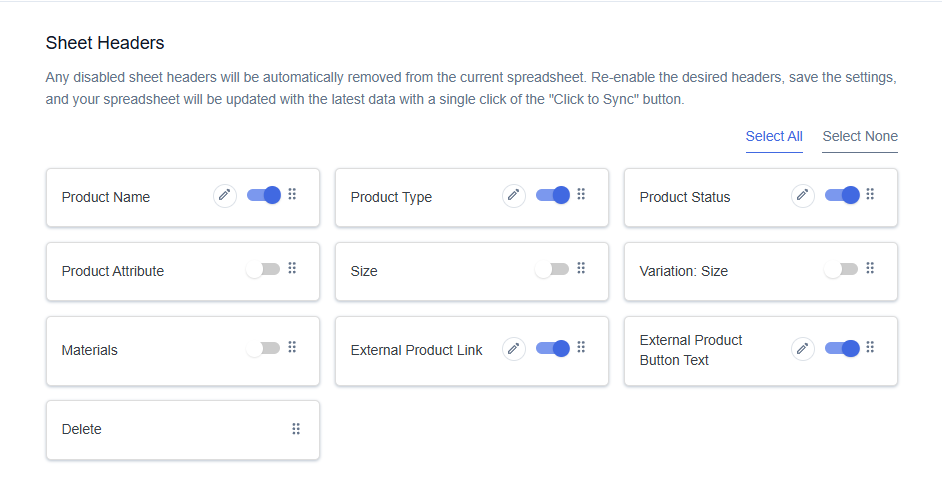Edit External Product Button Text header
942x494 pixels.
803,349
